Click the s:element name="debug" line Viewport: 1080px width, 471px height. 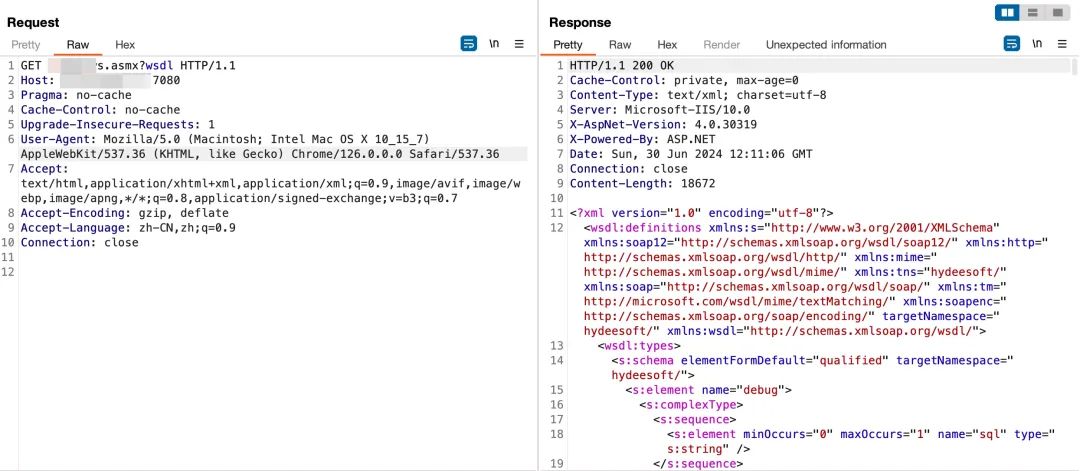[708, 390]
